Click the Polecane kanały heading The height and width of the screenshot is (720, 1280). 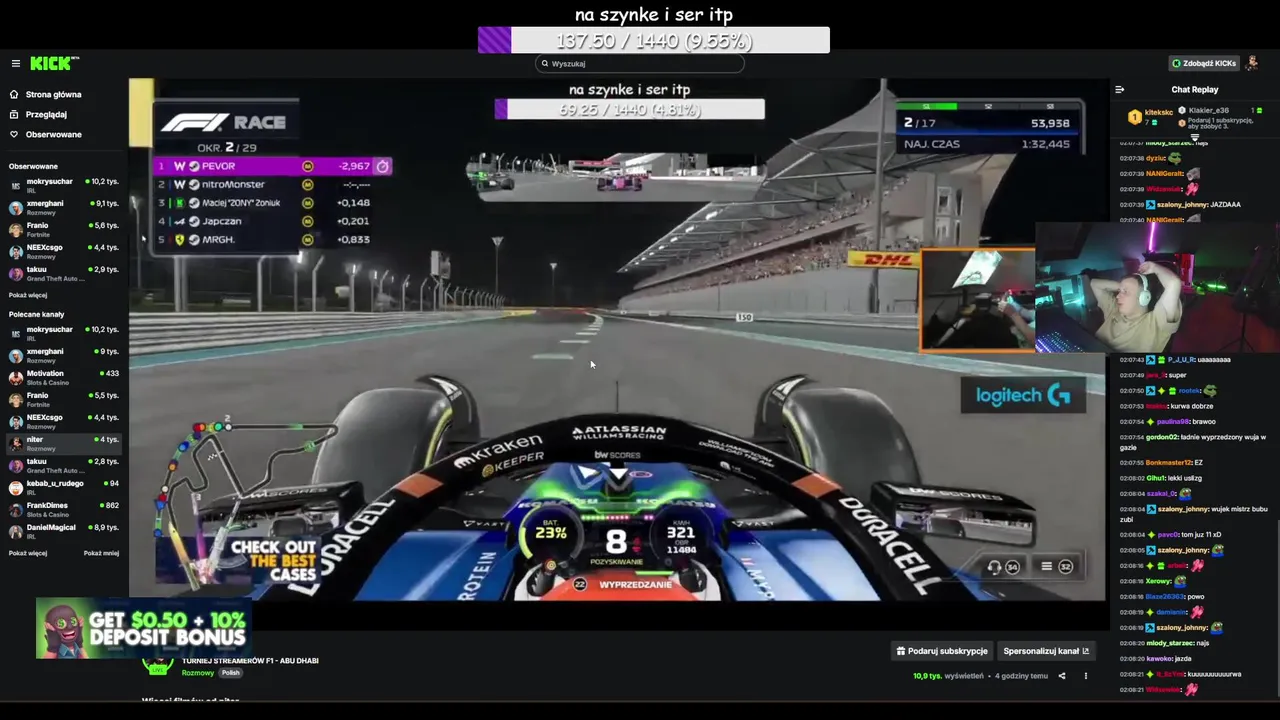(36, 314)
